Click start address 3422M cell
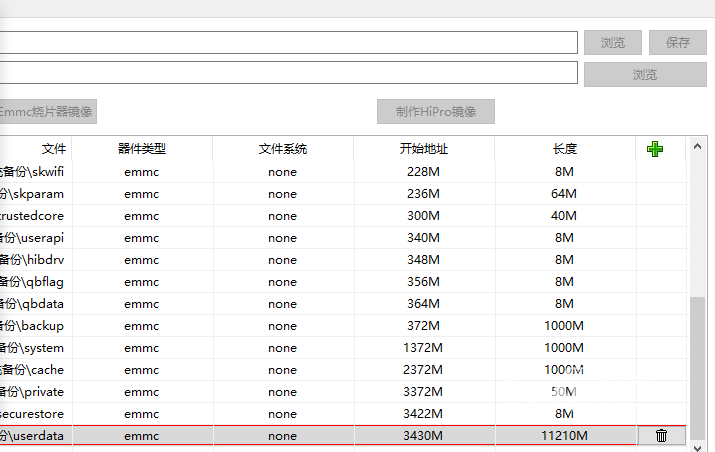Screen dimensions: 715x452 [x=424, y=414]
